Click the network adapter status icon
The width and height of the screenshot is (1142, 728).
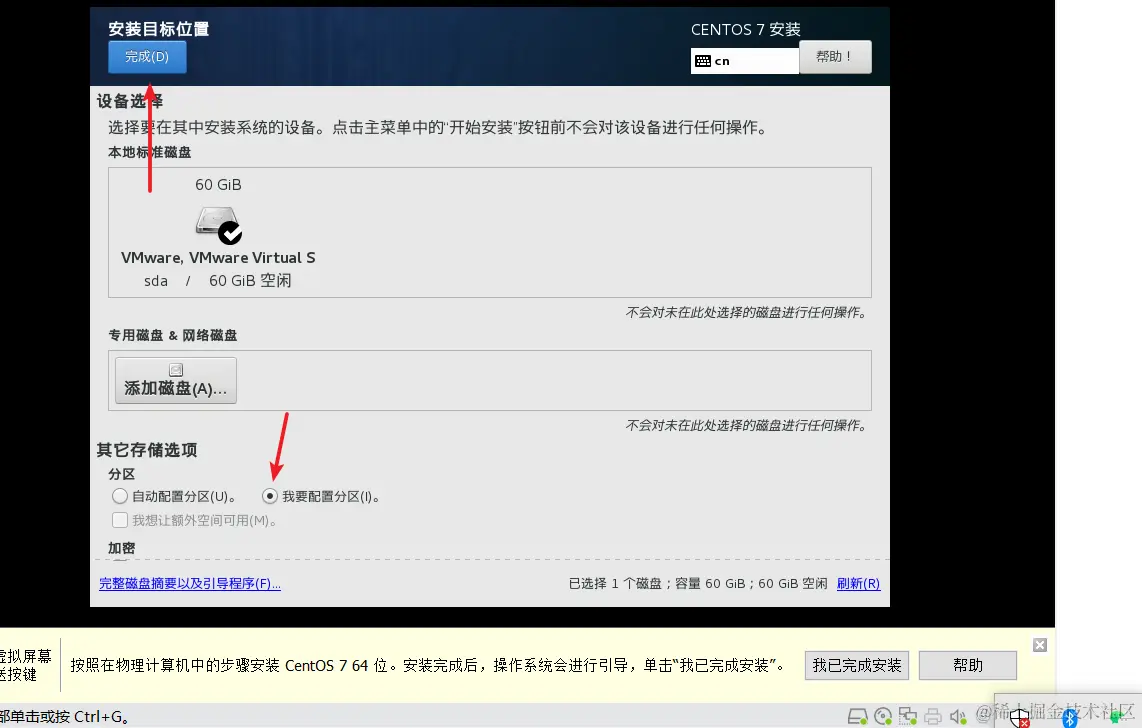pyautogui.click(x=907, y=716)
